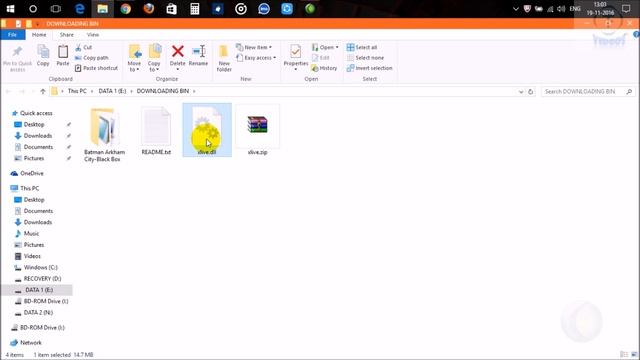Screen dimensions: 640x360
Task: Launch Microsoft Edge from taskbar
Action: (x=80, y=9)
